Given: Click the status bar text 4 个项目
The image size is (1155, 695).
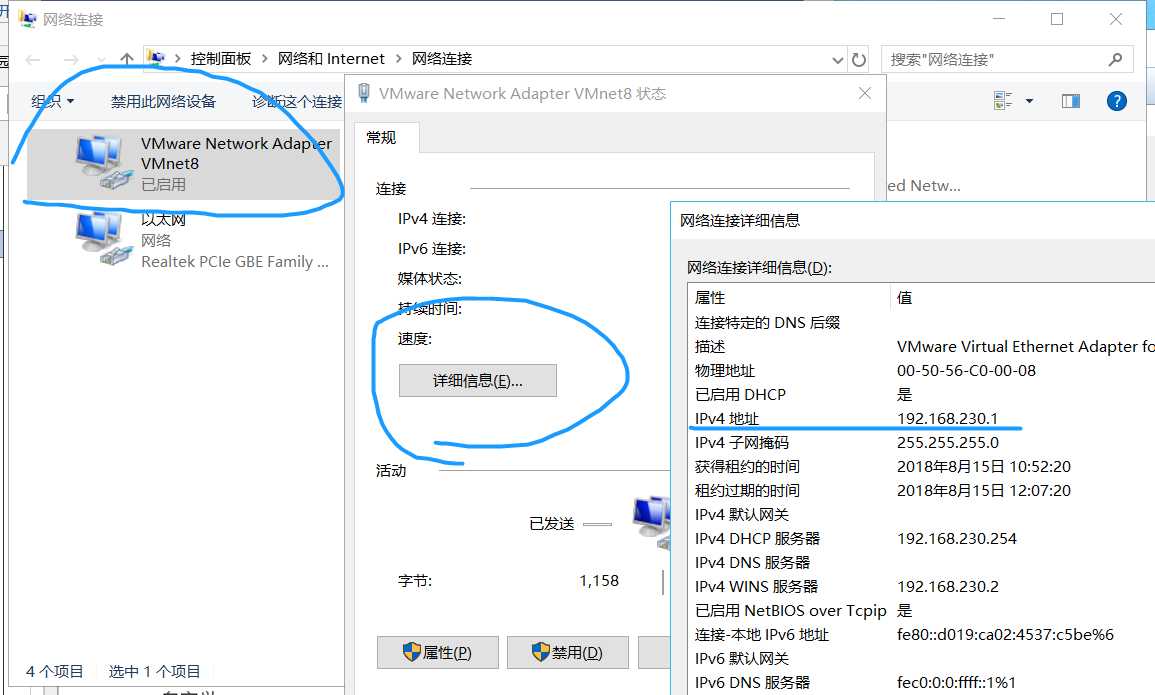Looking at the screenshot, I should (x=55, y=671).
